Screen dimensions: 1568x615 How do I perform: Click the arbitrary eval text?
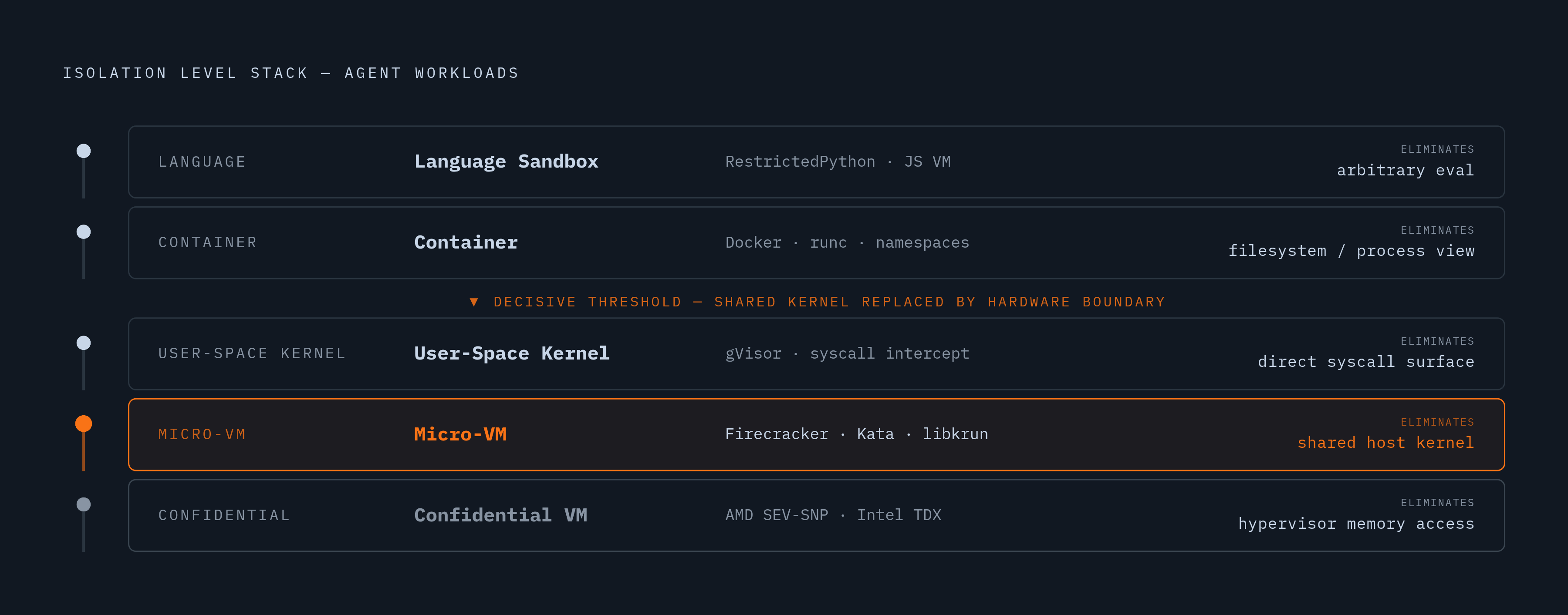point(1406,170)
